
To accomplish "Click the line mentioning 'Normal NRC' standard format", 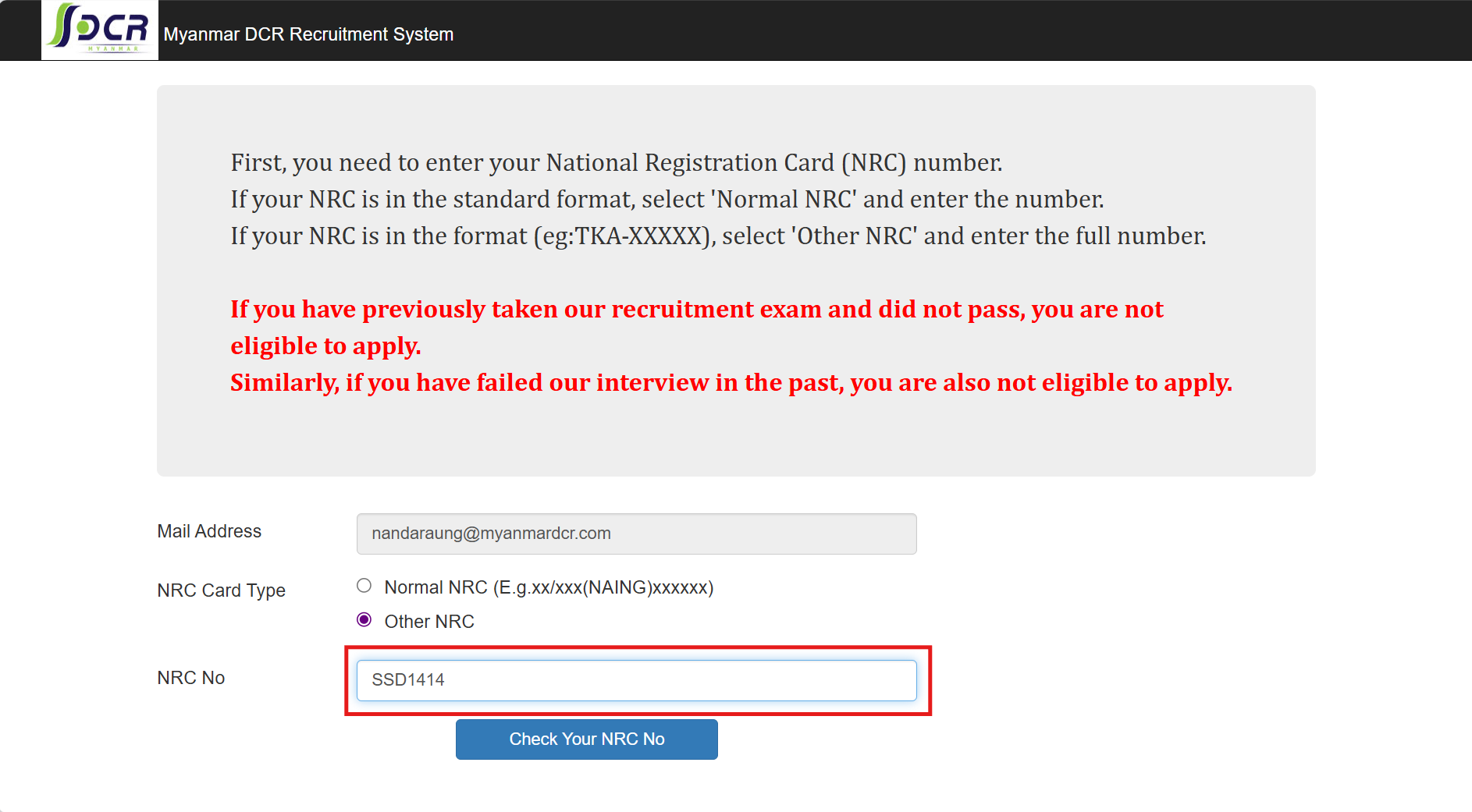I will point(667,199).
